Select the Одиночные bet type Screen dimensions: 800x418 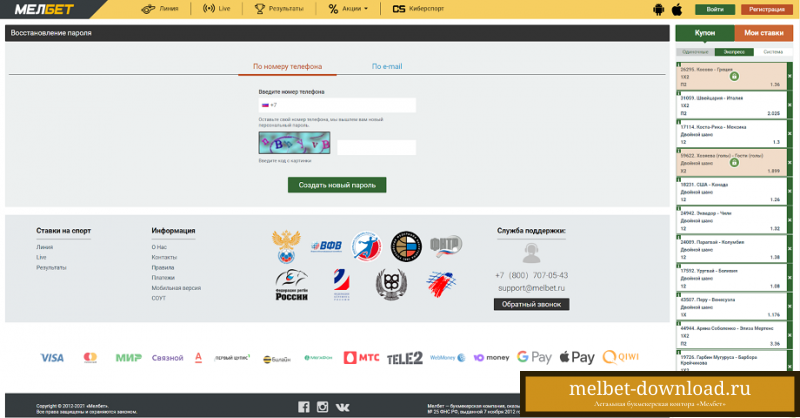point(695,52)
